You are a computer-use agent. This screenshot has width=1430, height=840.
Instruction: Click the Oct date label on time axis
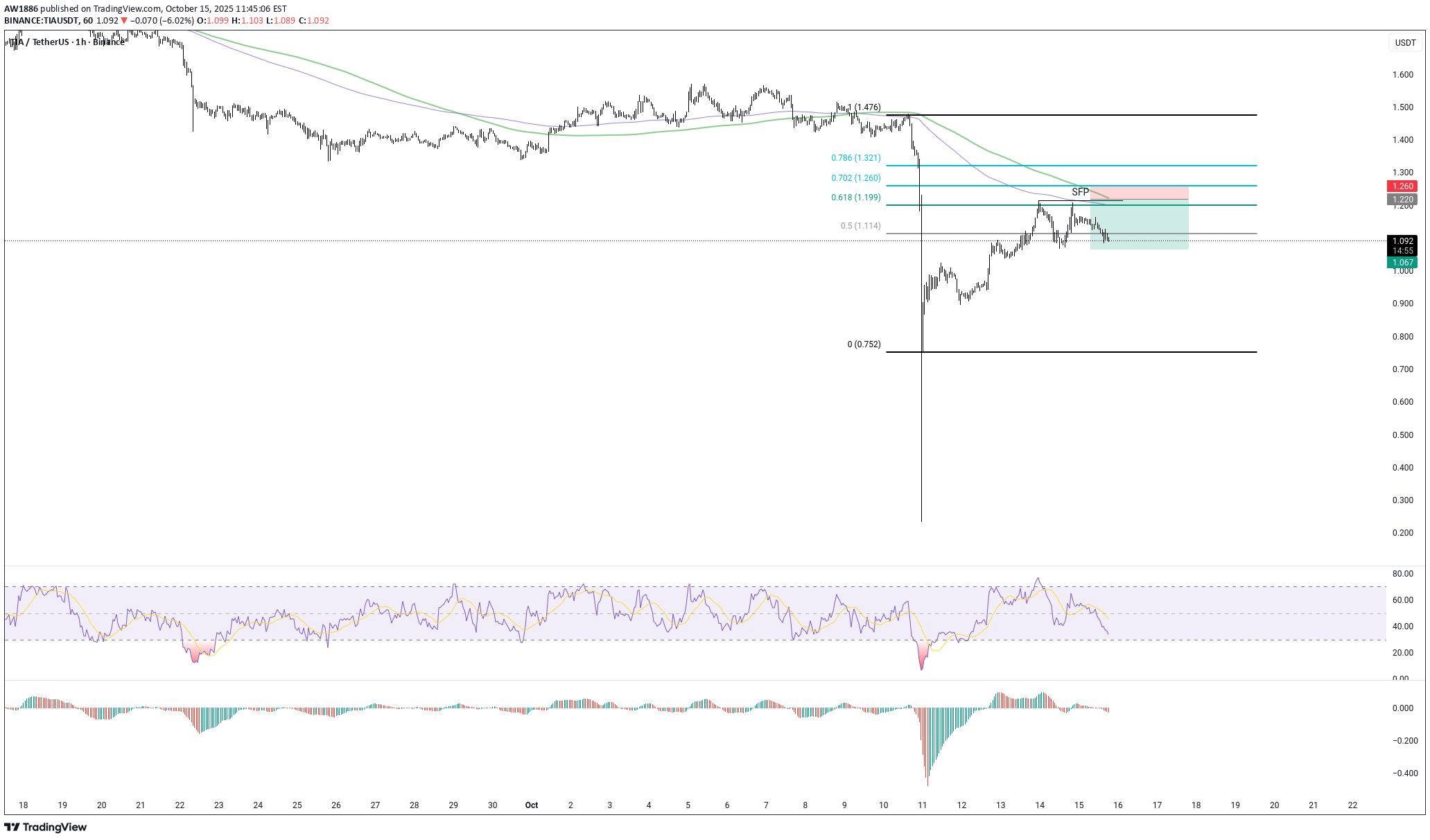tap(532, 805)
